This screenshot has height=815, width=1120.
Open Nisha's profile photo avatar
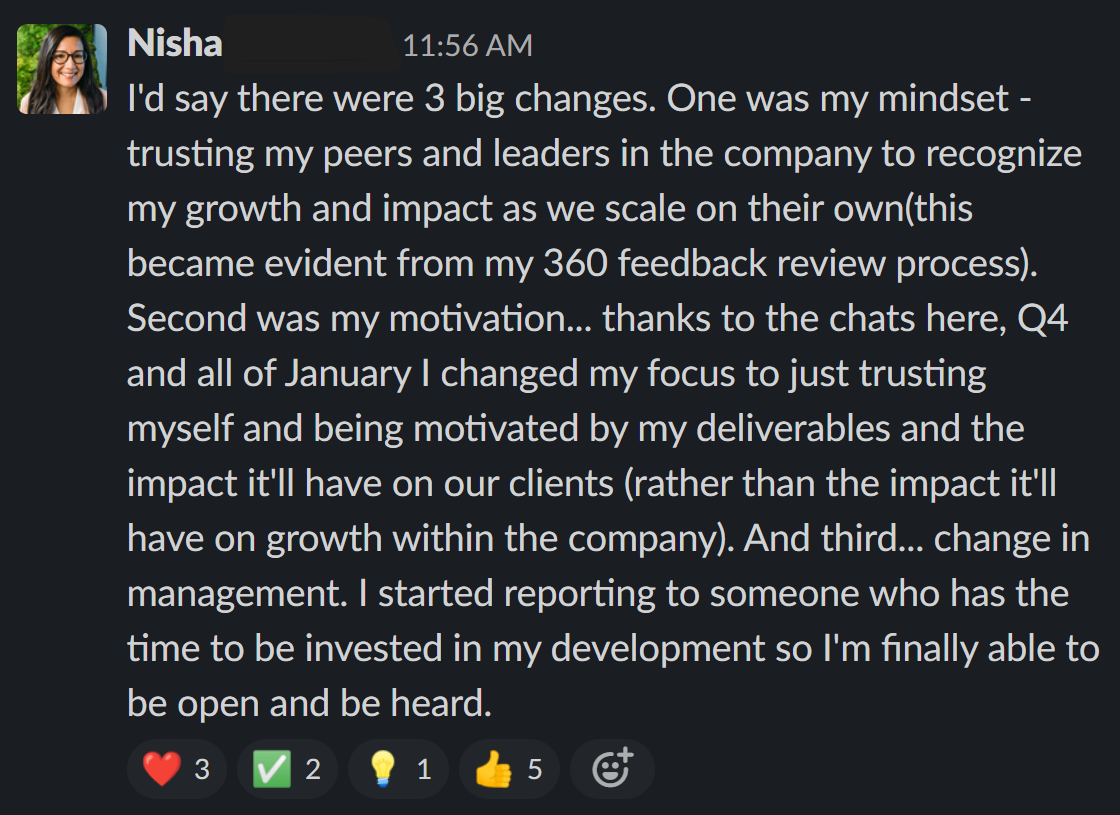(62, 69)
